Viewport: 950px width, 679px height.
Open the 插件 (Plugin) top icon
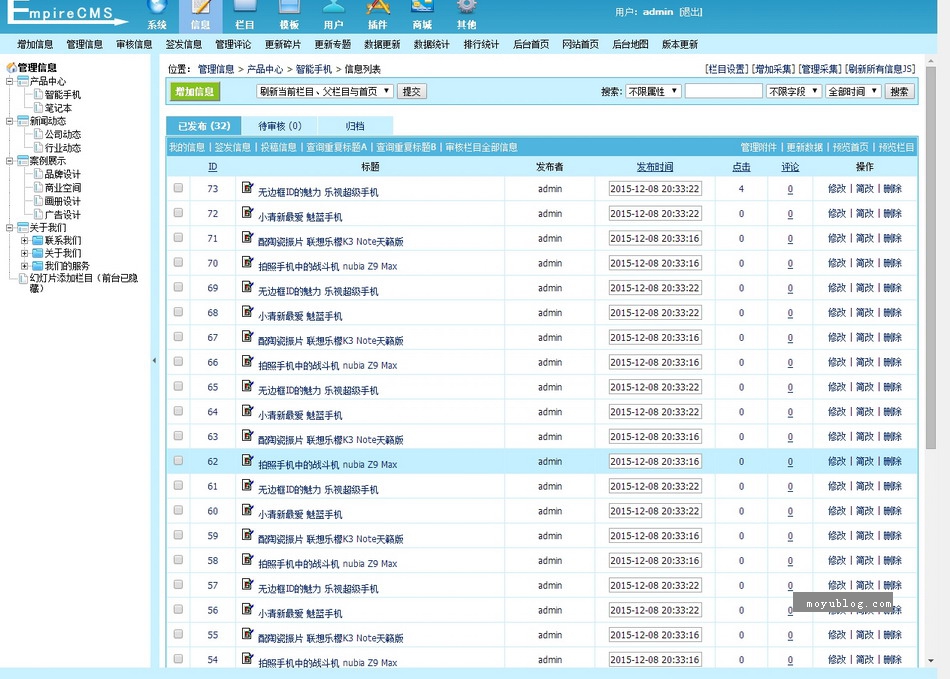tap(377, 14)
